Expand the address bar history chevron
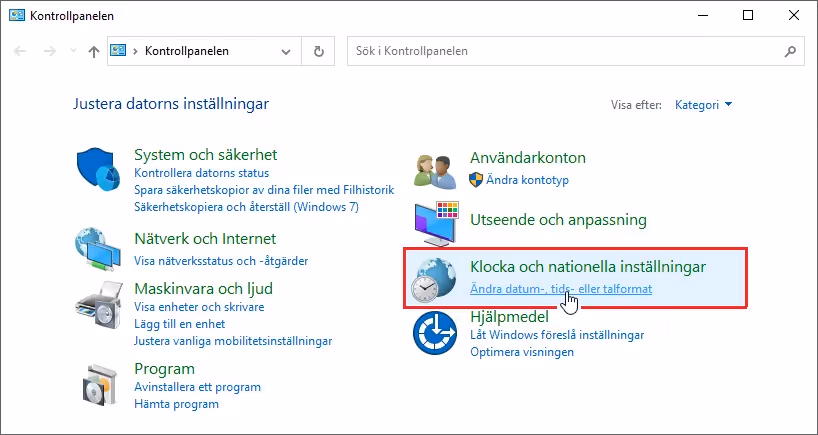The image size is (818, 435). (x=286, y=51)
